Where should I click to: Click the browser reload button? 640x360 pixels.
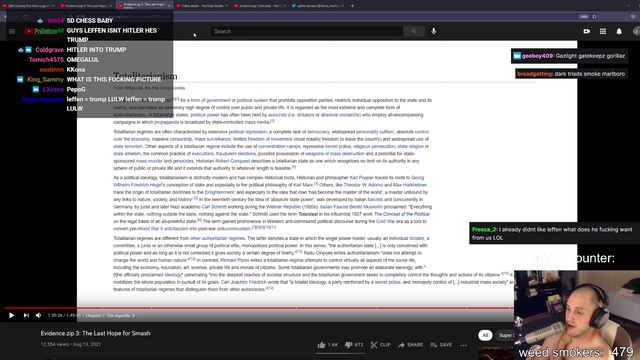pyautogui.click(x=25, y=17)
